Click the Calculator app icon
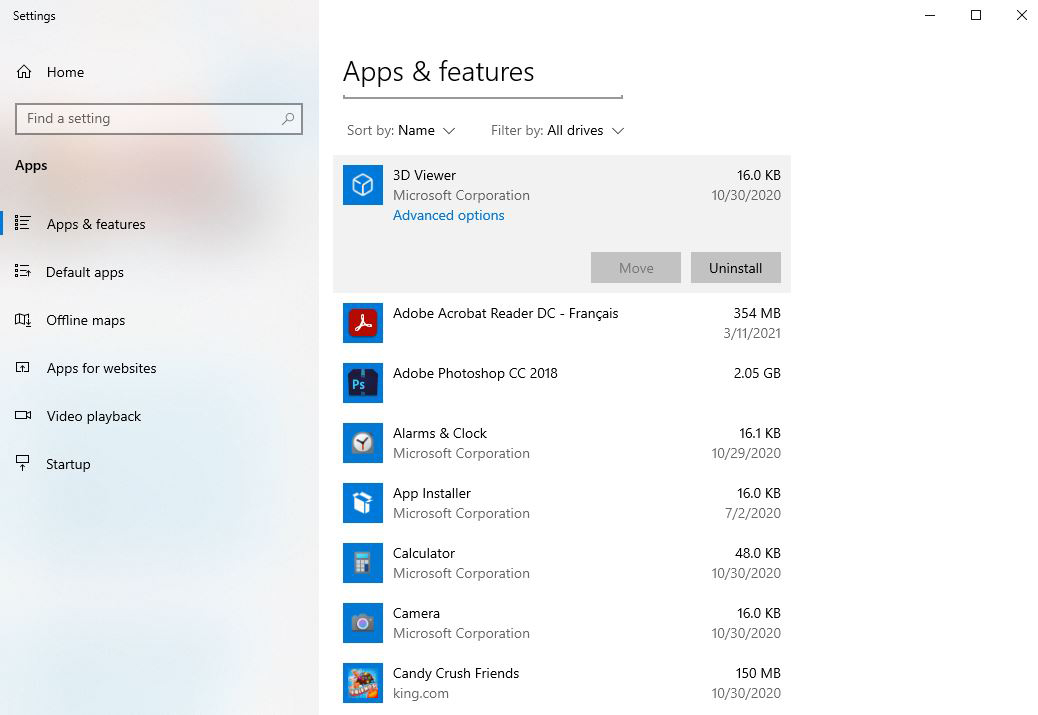This screenshot has height=715, width=1038. click(x=363, y=563)
